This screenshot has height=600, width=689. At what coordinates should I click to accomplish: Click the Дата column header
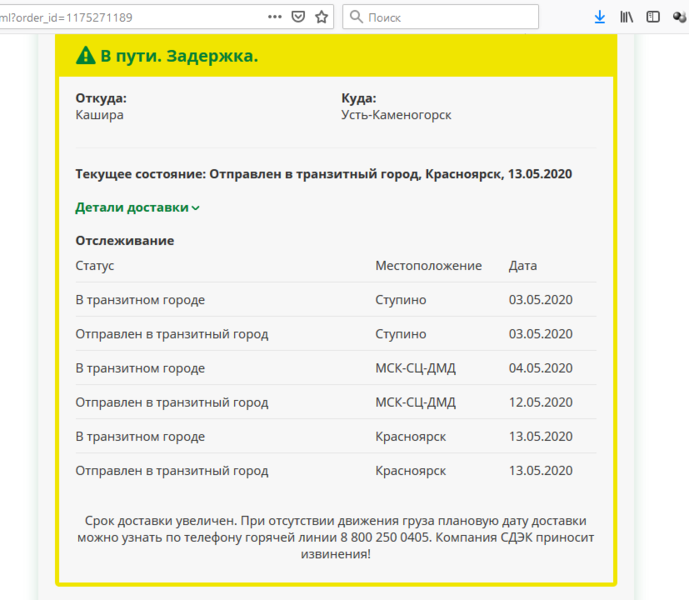523,265
